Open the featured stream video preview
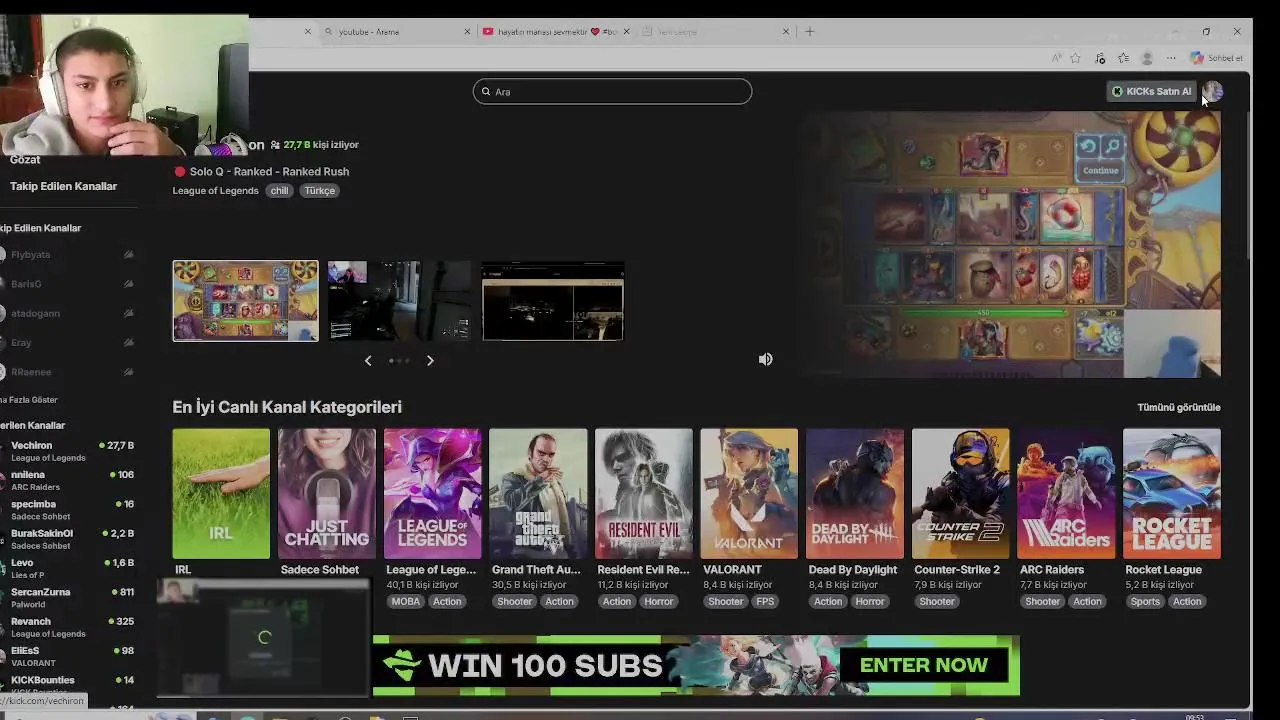This screenshot has width=1280, height=720. [x=1010, y=245]
